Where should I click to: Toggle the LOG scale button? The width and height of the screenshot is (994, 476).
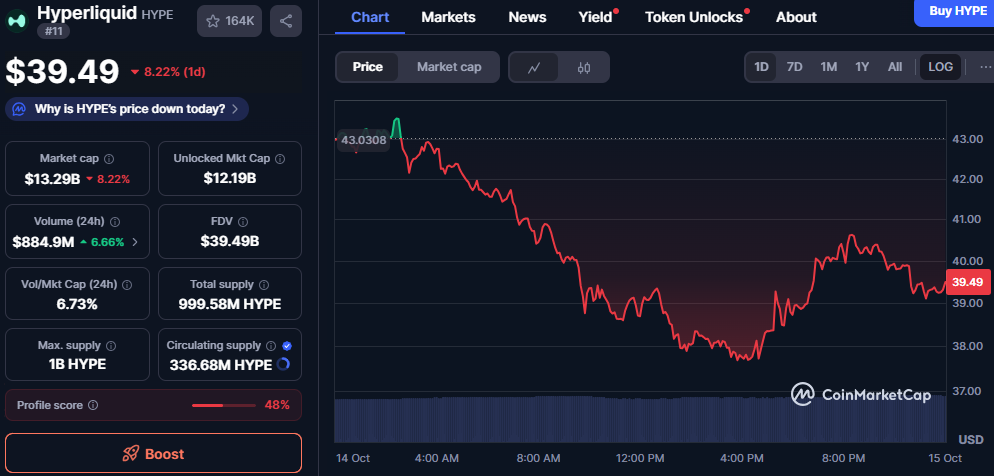(x=941, y=67)
